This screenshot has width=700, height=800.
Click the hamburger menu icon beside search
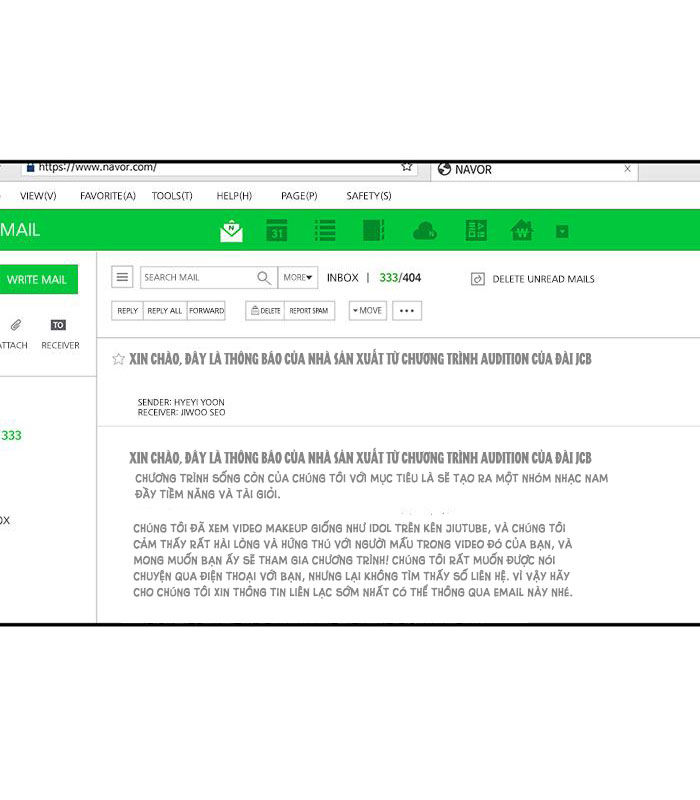[x=122, y=278]
